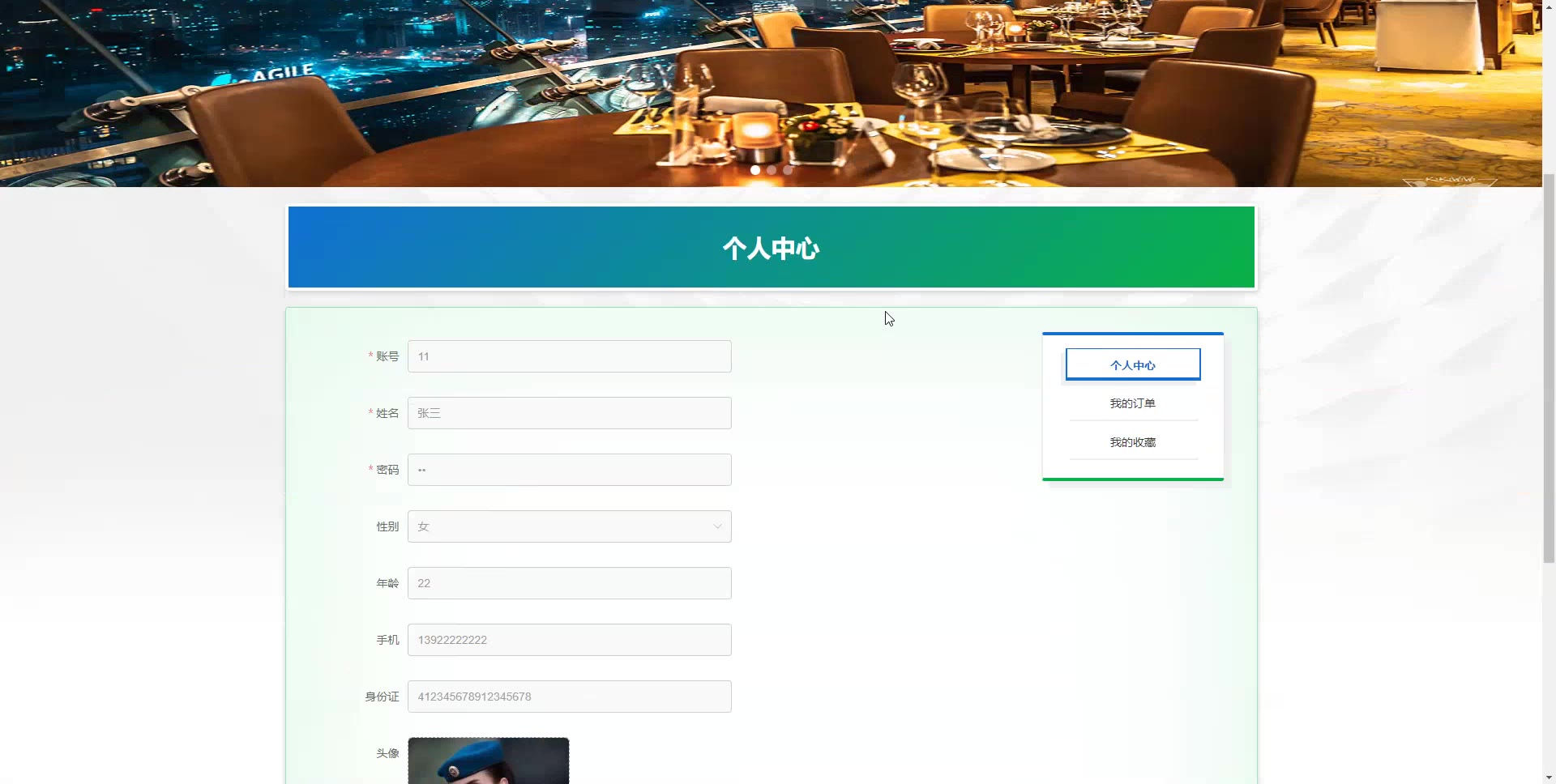Click the 身份证 field label
This screenshot has height=784, width=1556.
(x=382, y=697)
